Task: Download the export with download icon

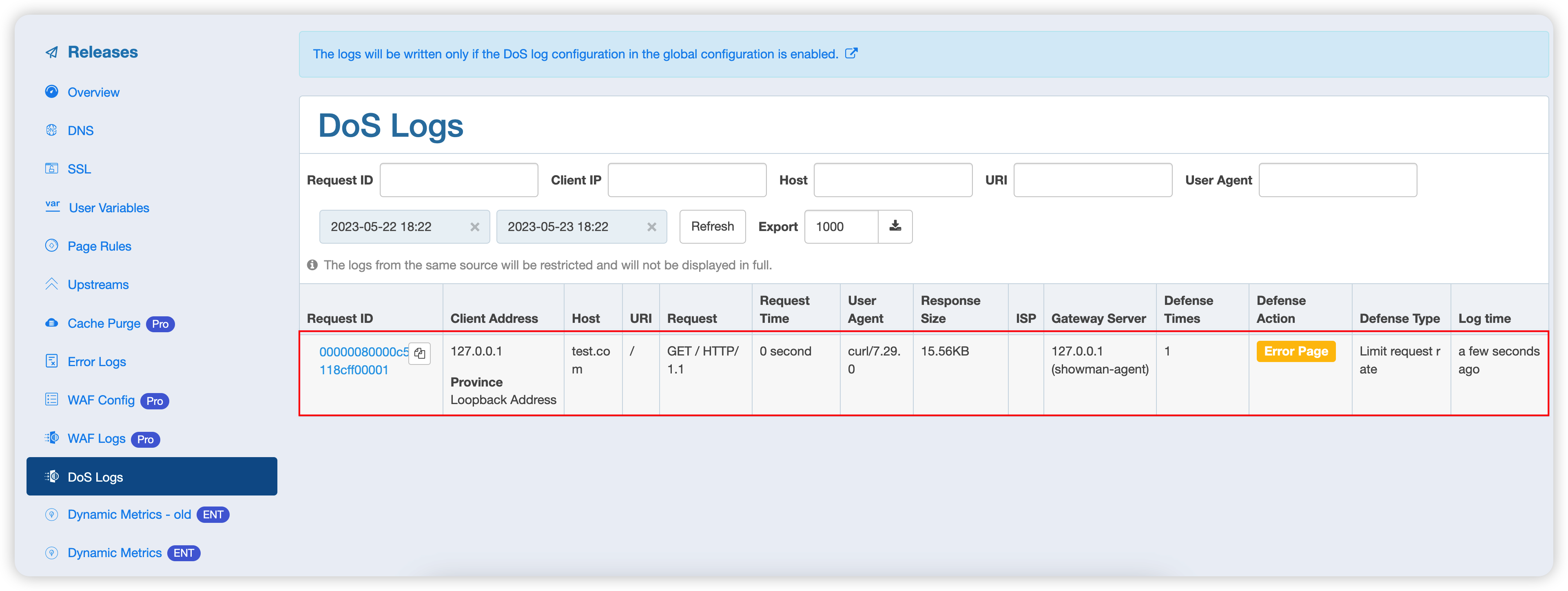Action: click(895, 227)
